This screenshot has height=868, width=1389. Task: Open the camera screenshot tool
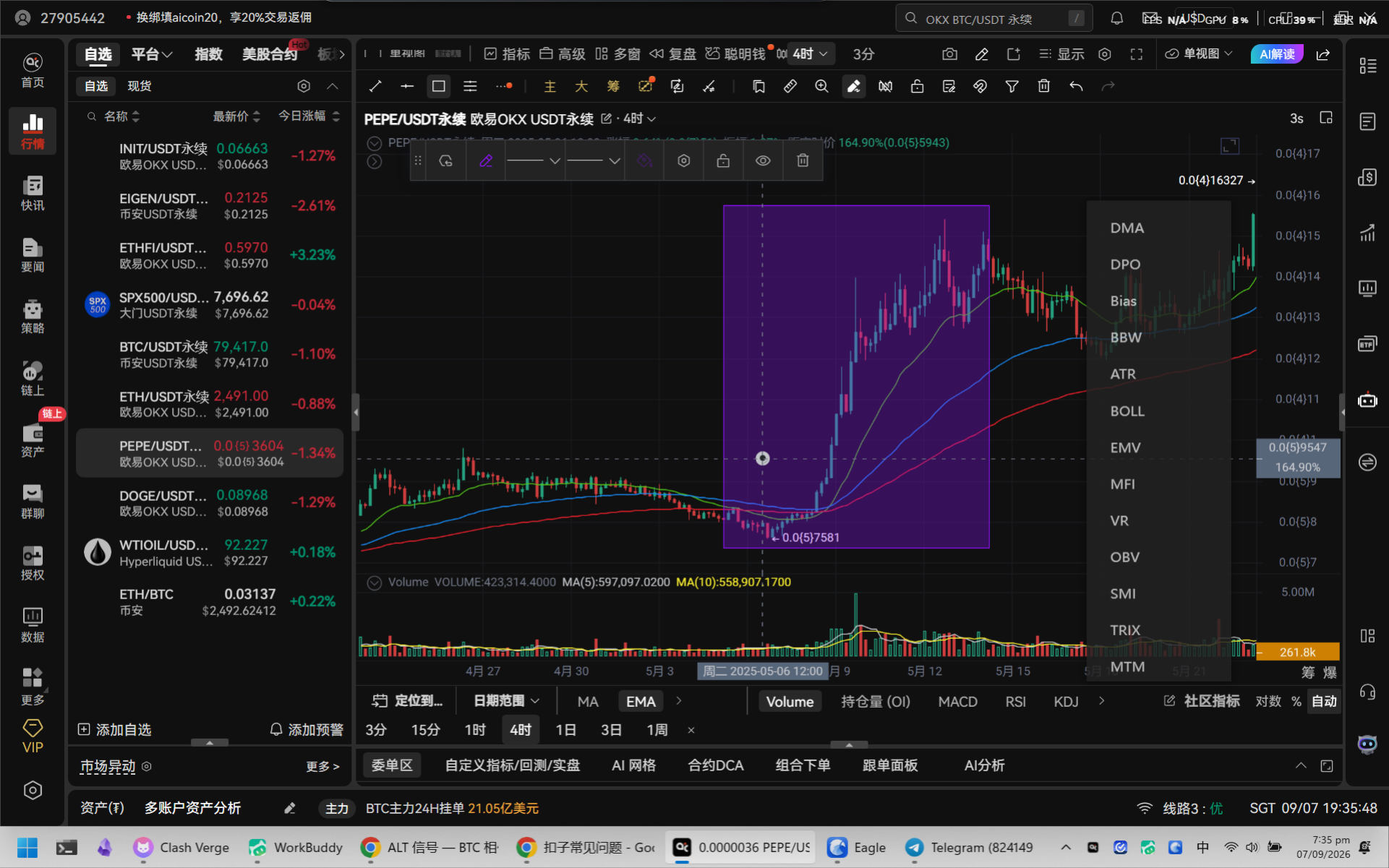[x=949, y=54]
